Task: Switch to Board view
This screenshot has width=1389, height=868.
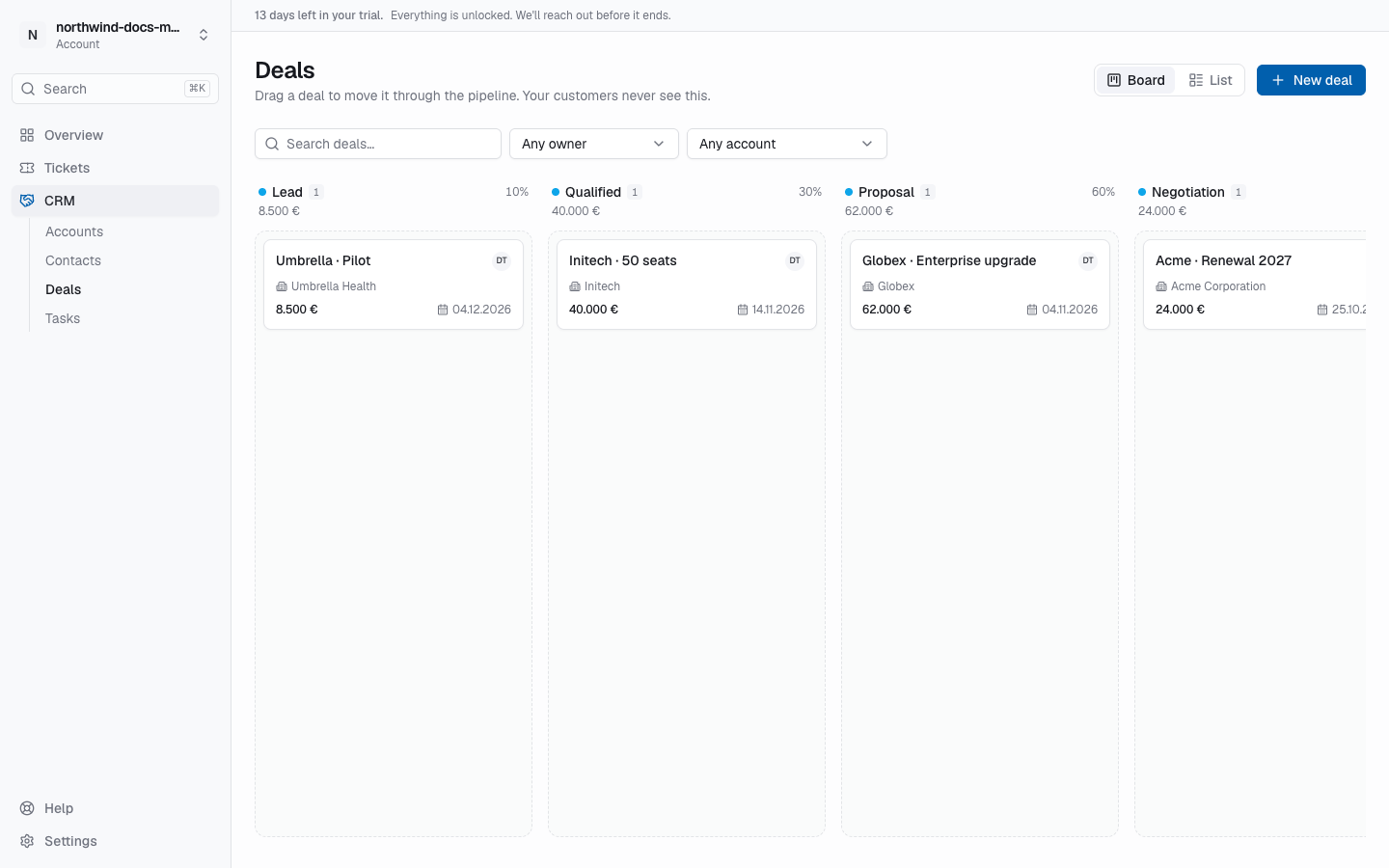Action: point(1136,80)
